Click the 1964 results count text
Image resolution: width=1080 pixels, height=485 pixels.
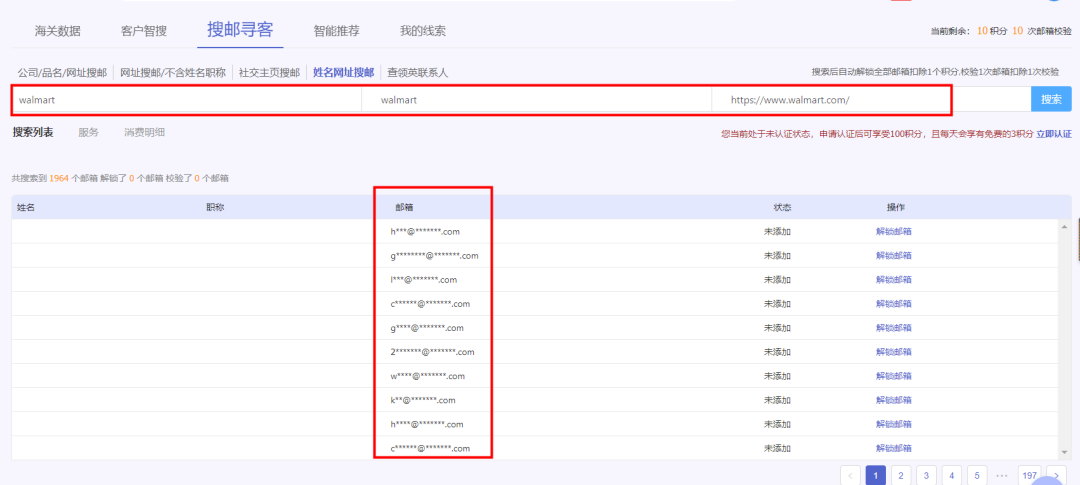(59, 178)
